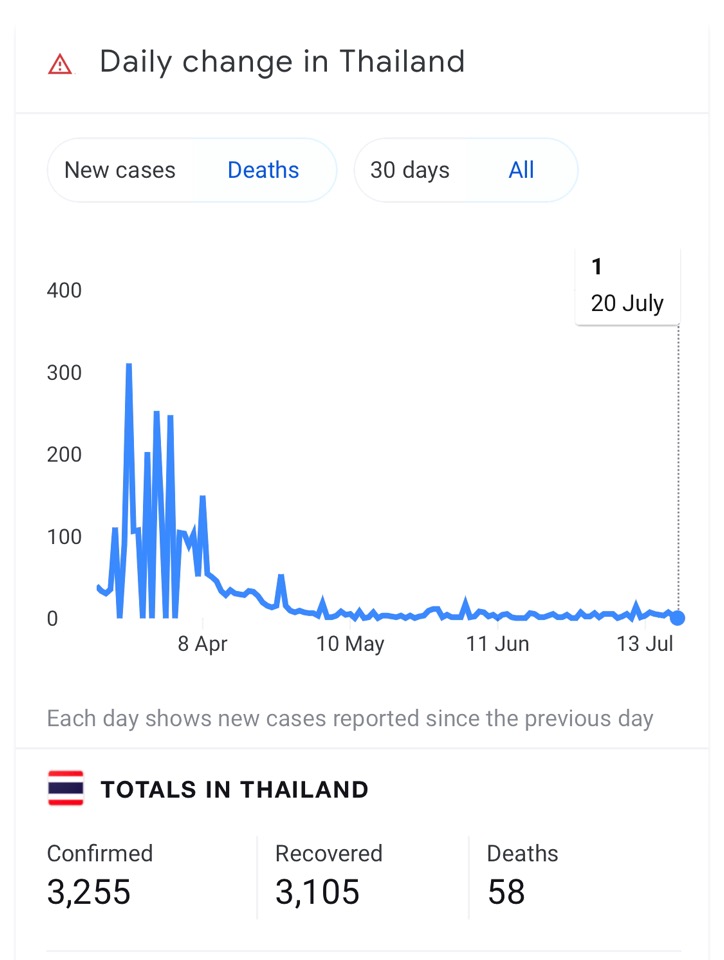Select the New cases toggle option
Image resolution: width=724 pixels, height=960 pixels.
point(120,170)
